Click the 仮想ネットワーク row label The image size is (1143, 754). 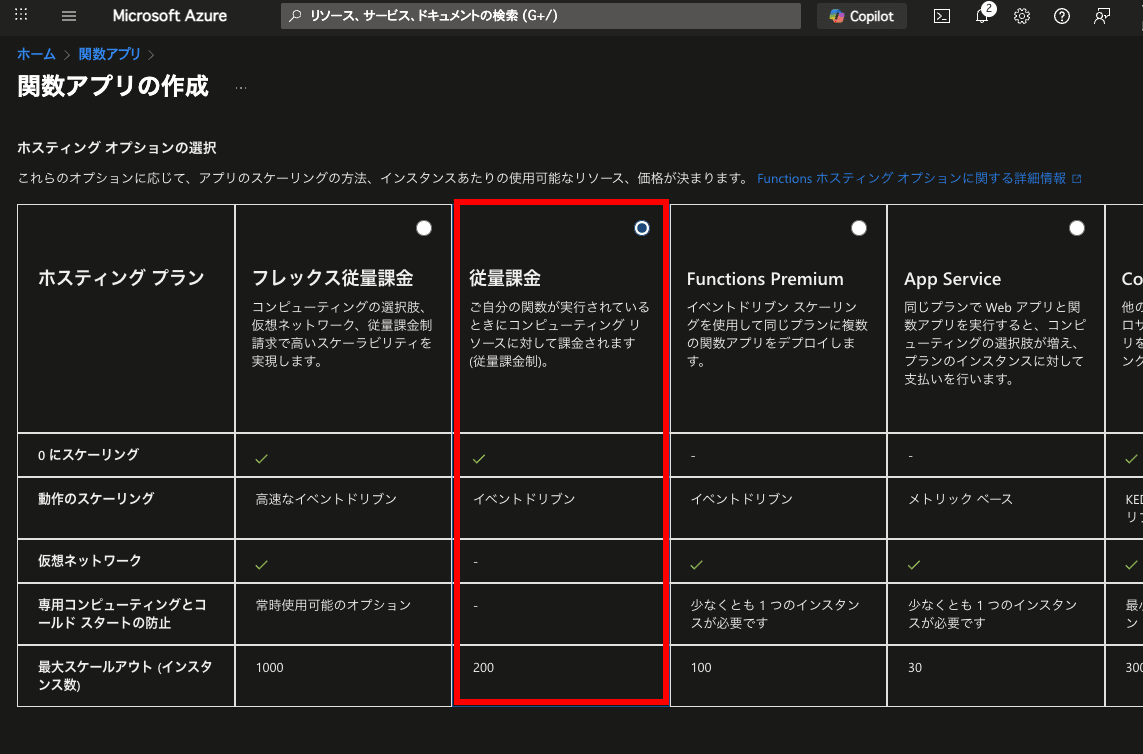point(90,560)
